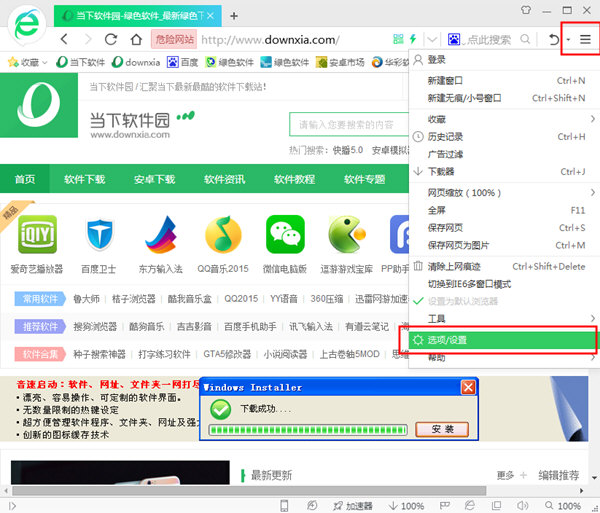
Task: Open the 收藏 favorites dropdown
Action: pos(28,62)
